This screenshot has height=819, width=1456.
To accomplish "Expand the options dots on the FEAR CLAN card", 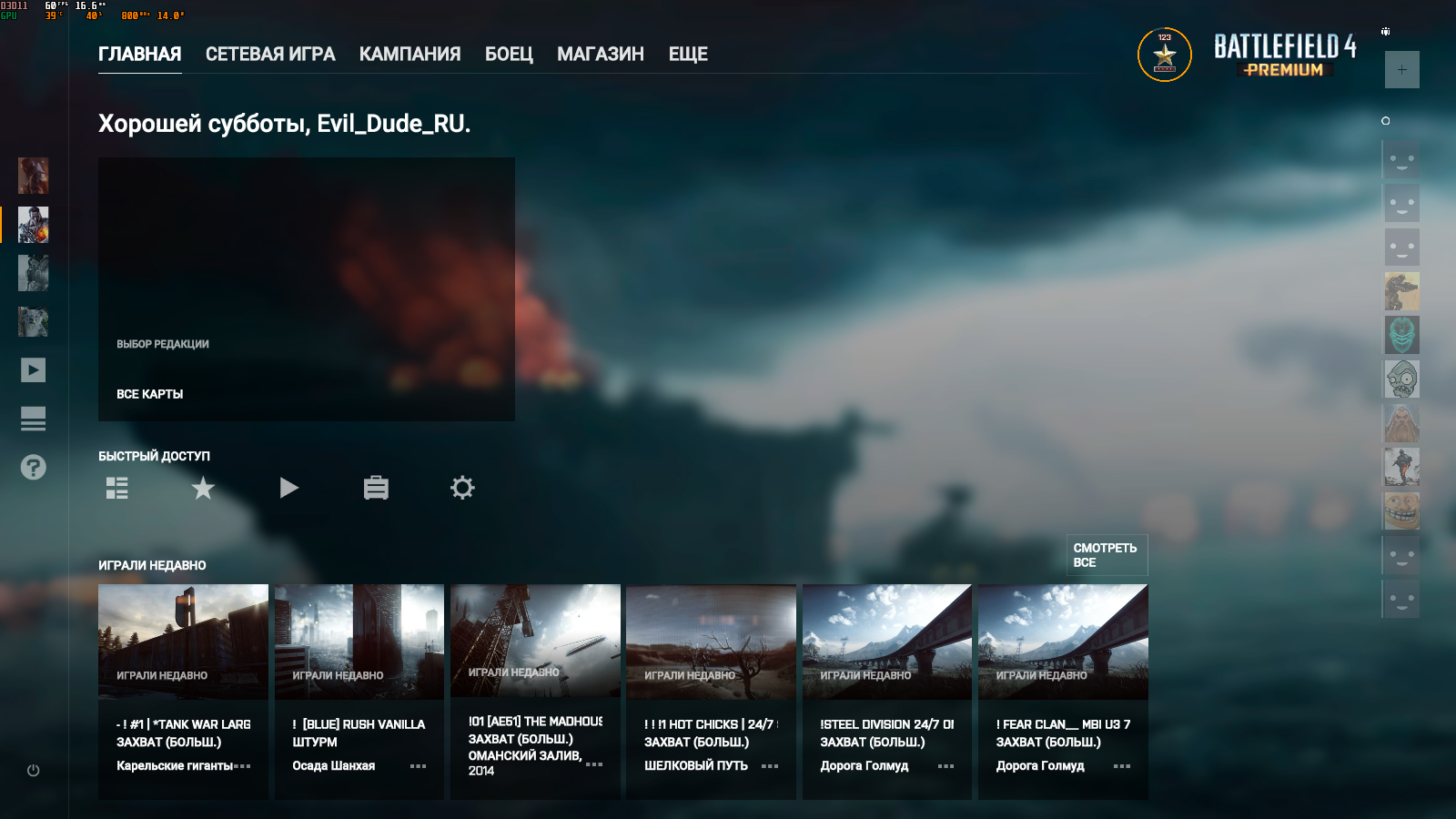I will pyautogui.click(x=1122, y=766).
